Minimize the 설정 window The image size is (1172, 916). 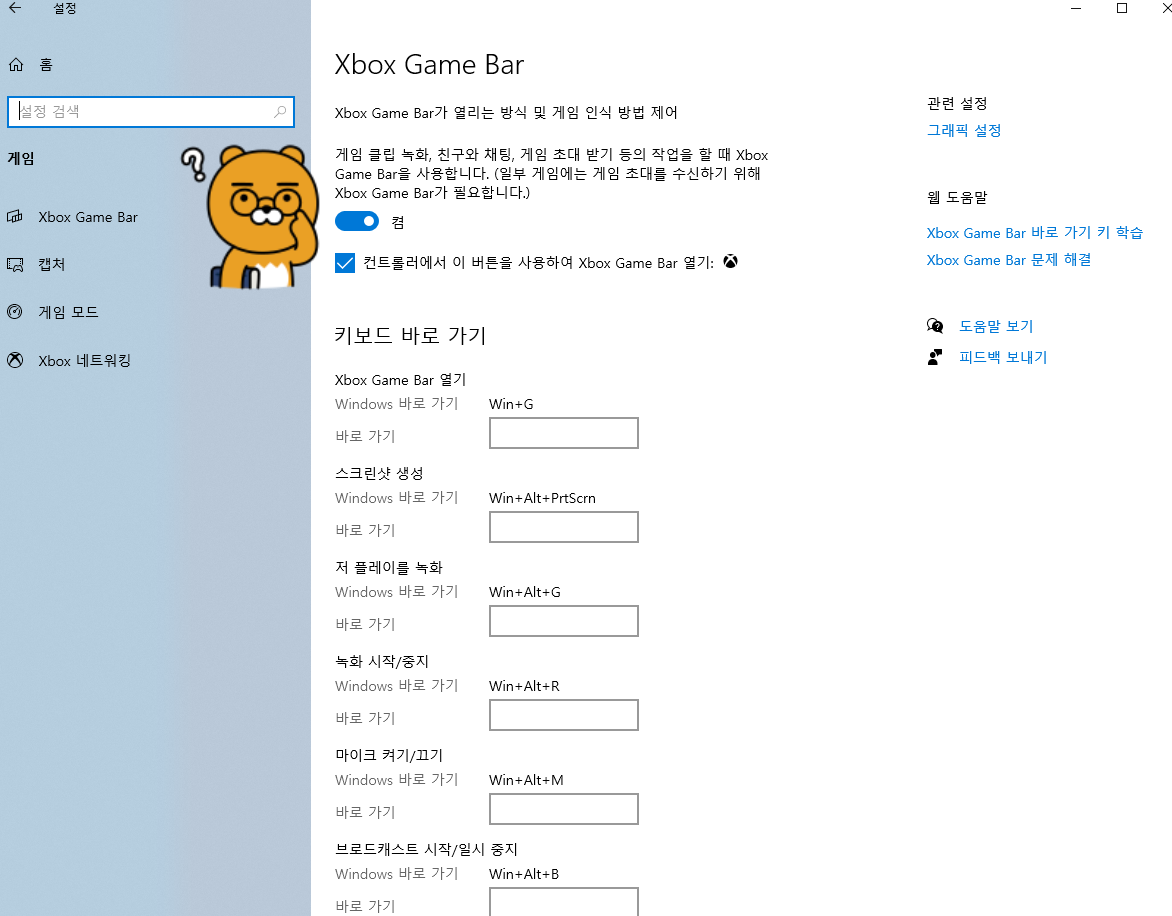[1076, 8]
